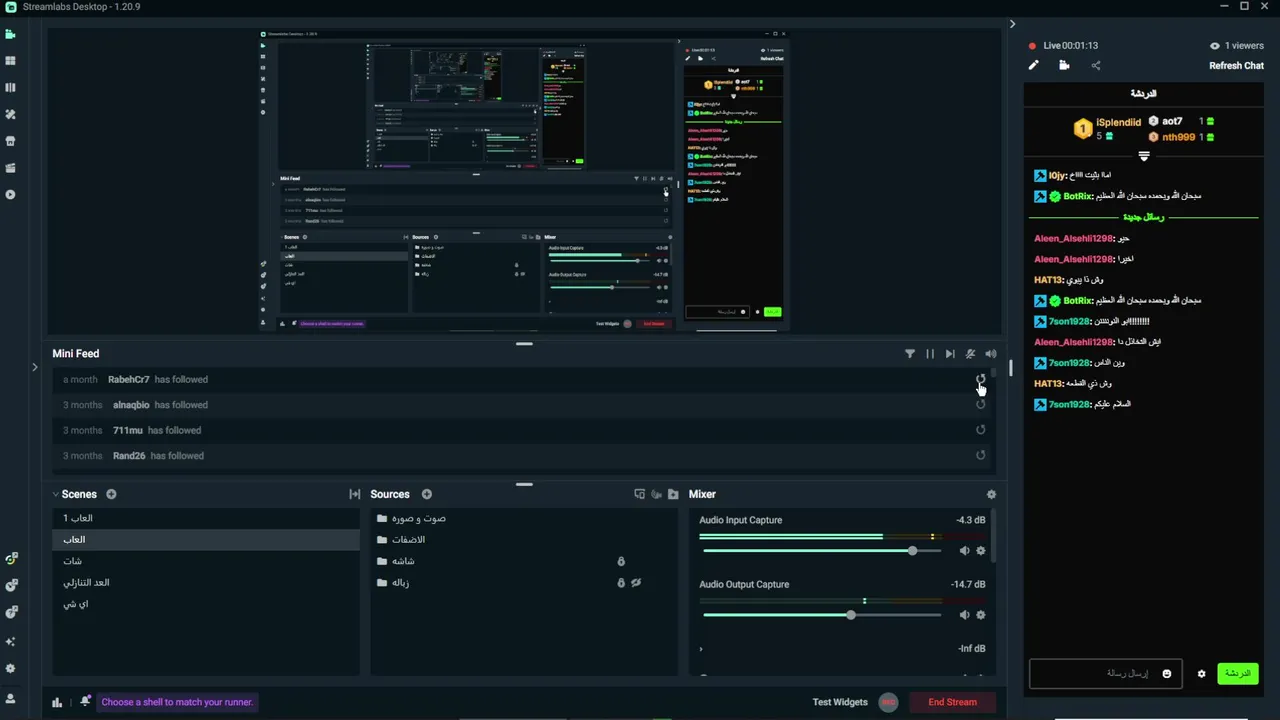The width and height of the screenshot is (1280, 720).
Task: Open the Editor tab in left sidebar
Action: click(x=10, y=34)
